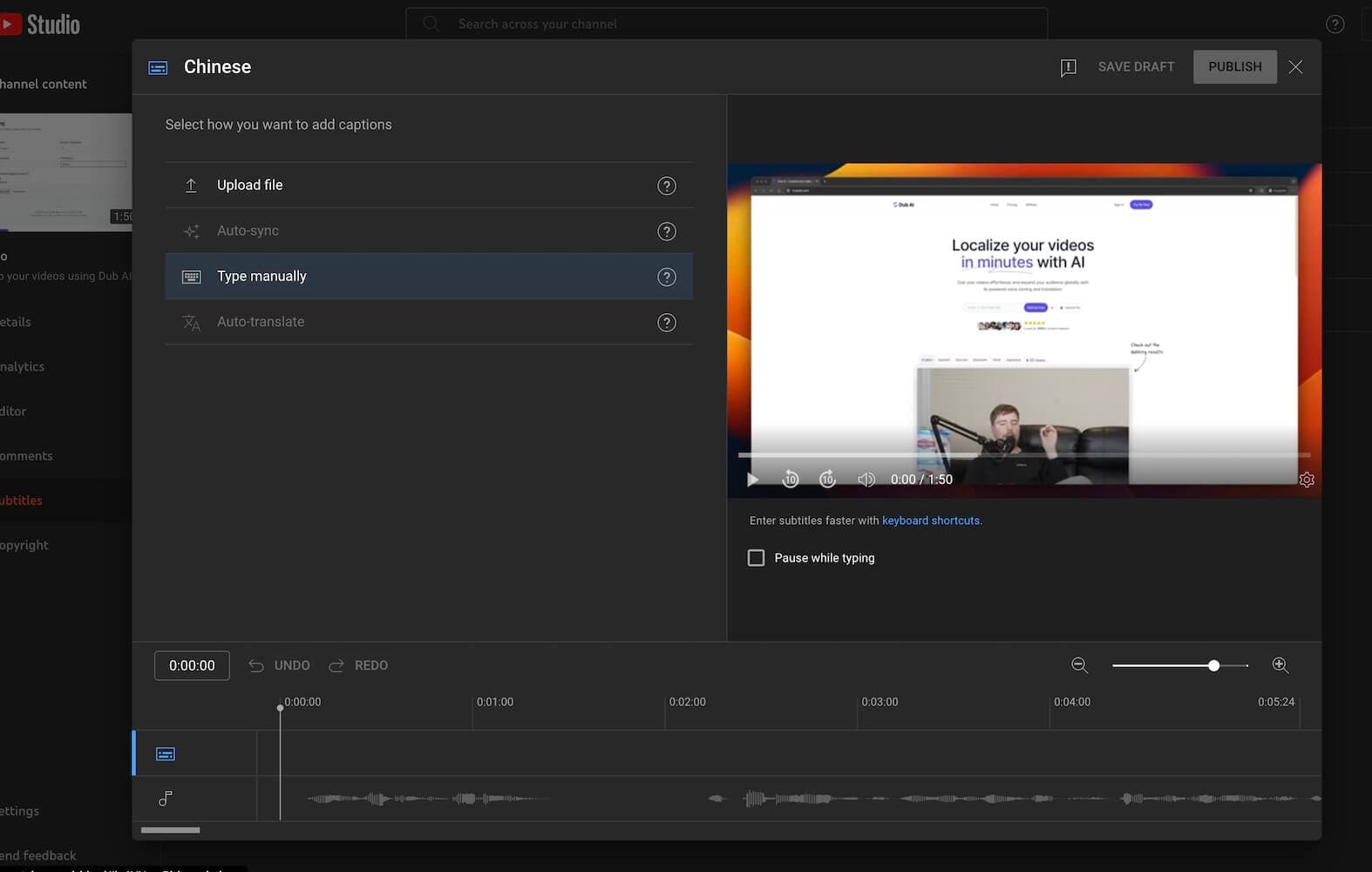Open Editor in the sidebar
The height and width of the screenshot is (872, 1372).
point(13,411)
